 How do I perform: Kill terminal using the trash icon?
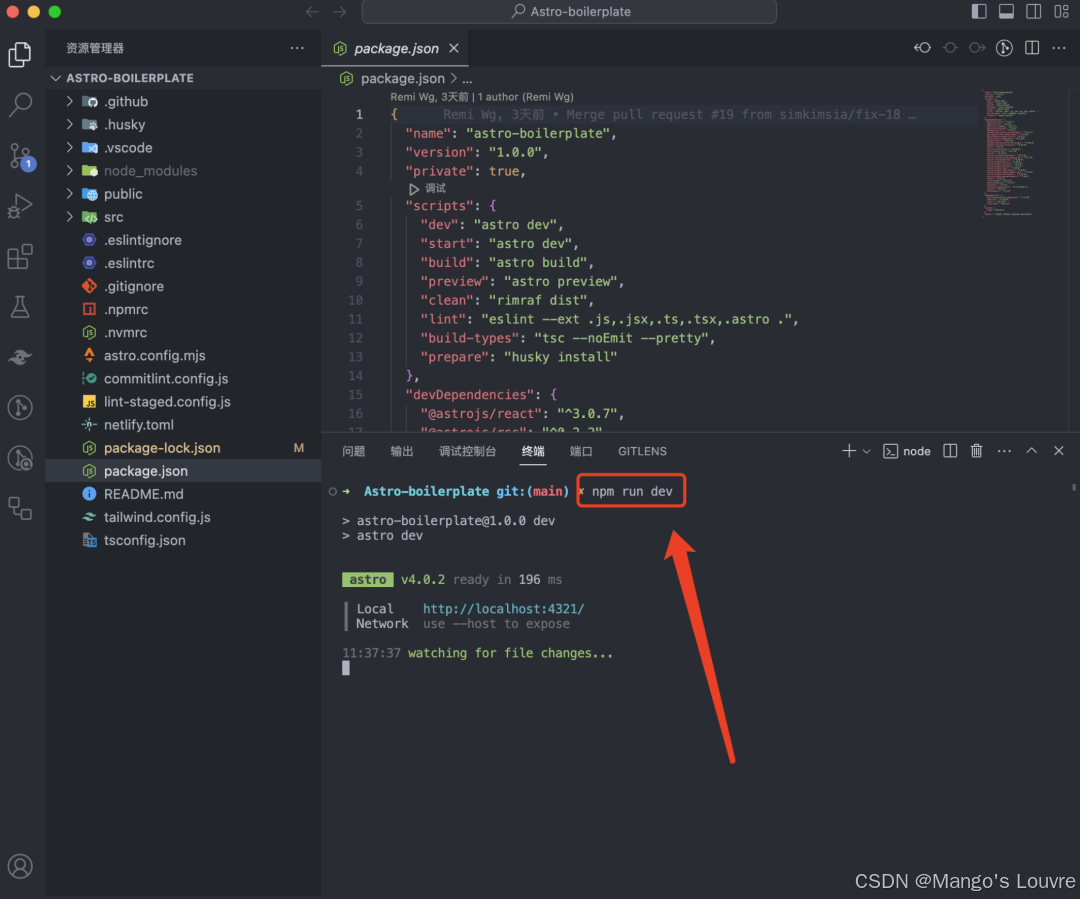click(x=977, y=451)
